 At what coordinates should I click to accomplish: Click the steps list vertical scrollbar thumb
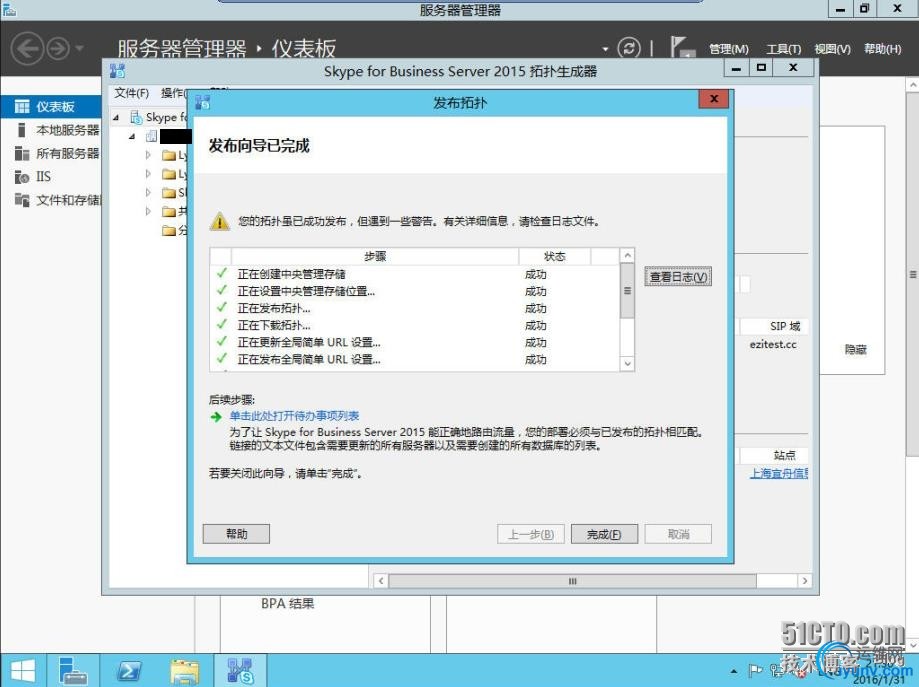627,291
